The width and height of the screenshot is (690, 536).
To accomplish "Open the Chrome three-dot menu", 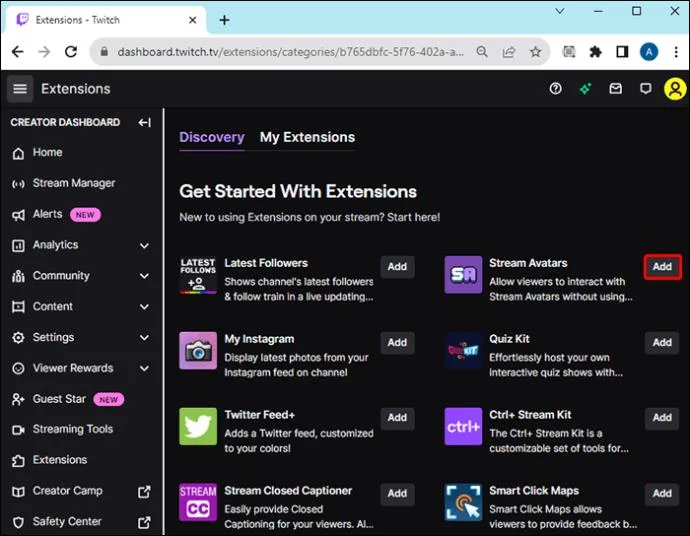I will click(676, 52).
